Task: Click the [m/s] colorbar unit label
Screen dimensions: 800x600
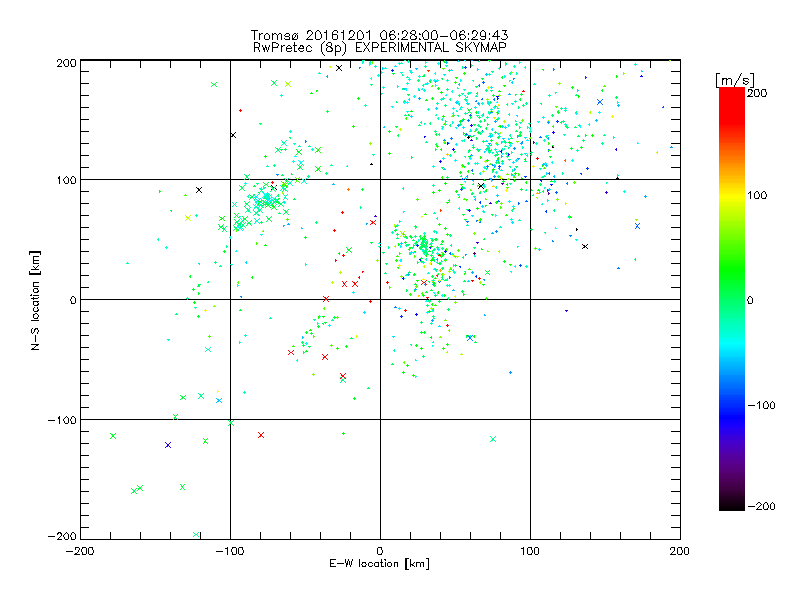Action: pyautogui.click(x=735, y=80)
